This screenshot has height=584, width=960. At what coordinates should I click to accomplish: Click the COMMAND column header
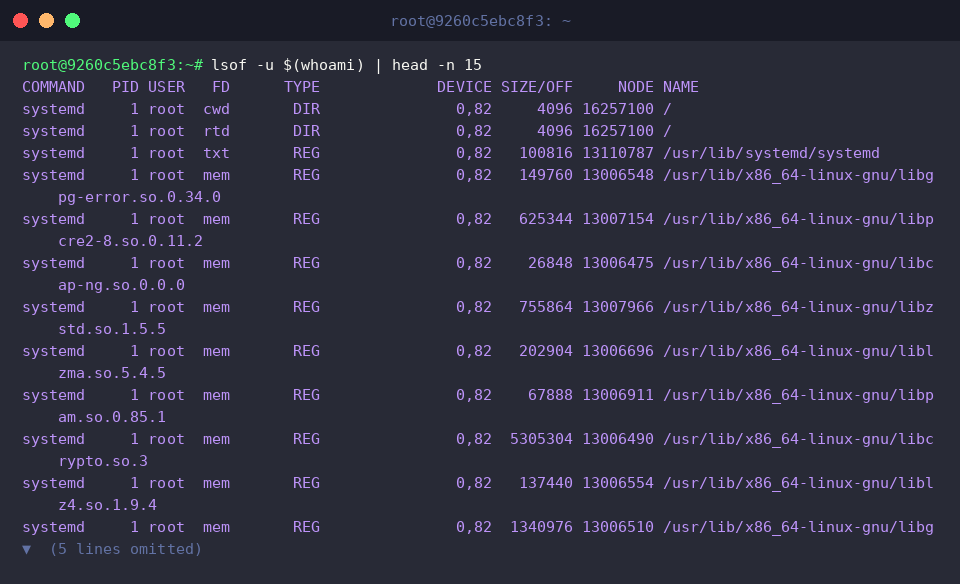53,87
